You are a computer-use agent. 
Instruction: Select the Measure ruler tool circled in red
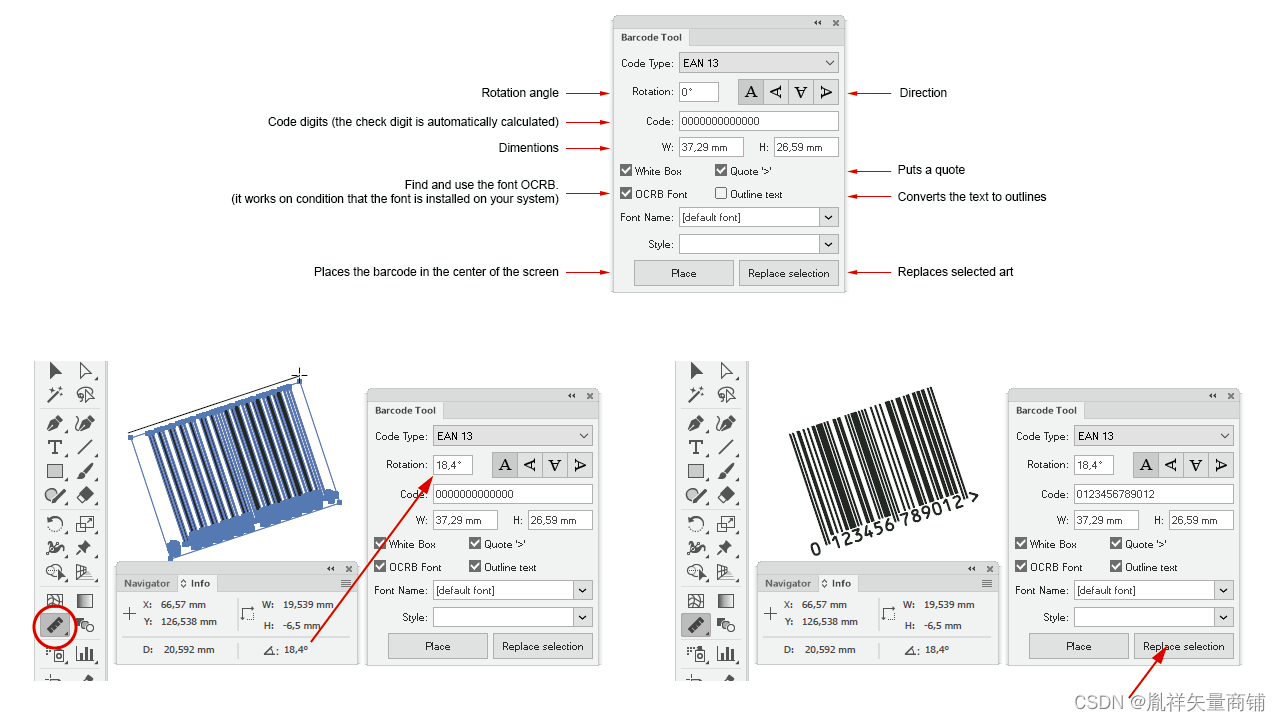tap(55, 626)
